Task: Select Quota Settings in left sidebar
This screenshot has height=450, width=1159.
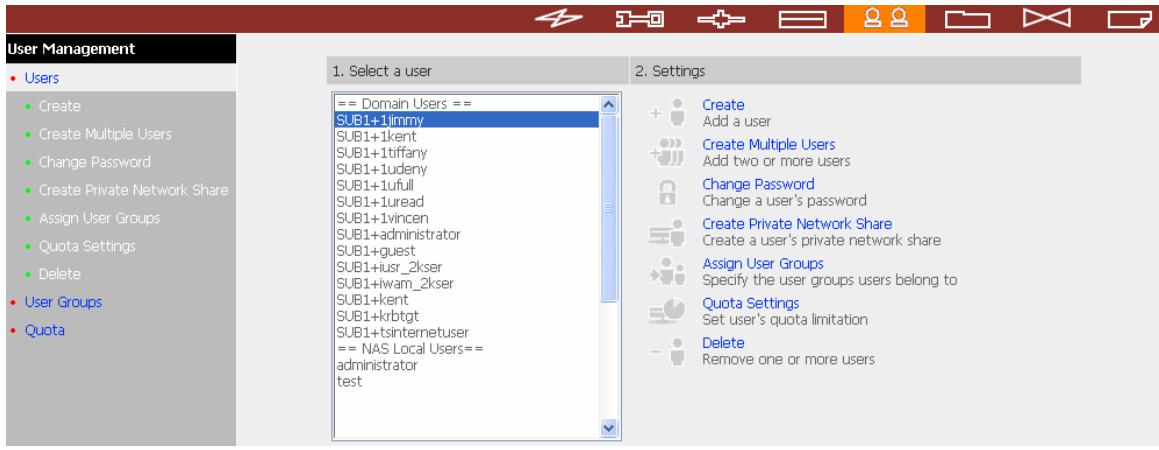Action: (87, 246)
